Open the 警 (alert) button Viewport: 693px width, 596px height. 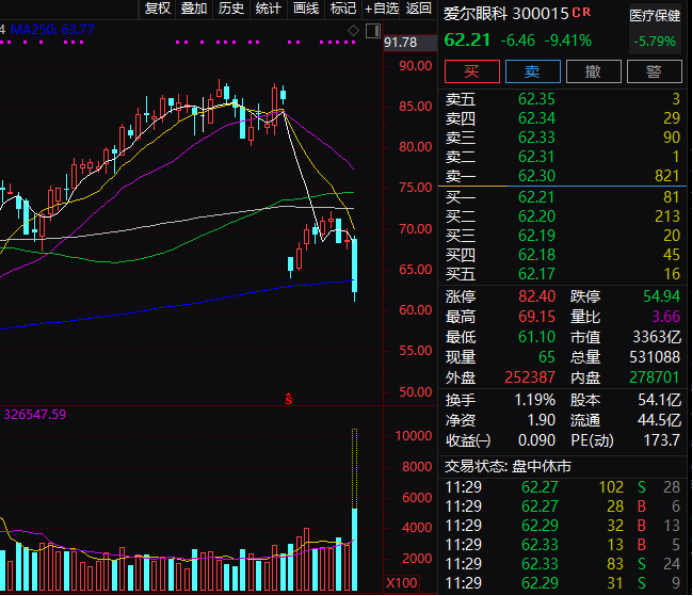point(654,71)
